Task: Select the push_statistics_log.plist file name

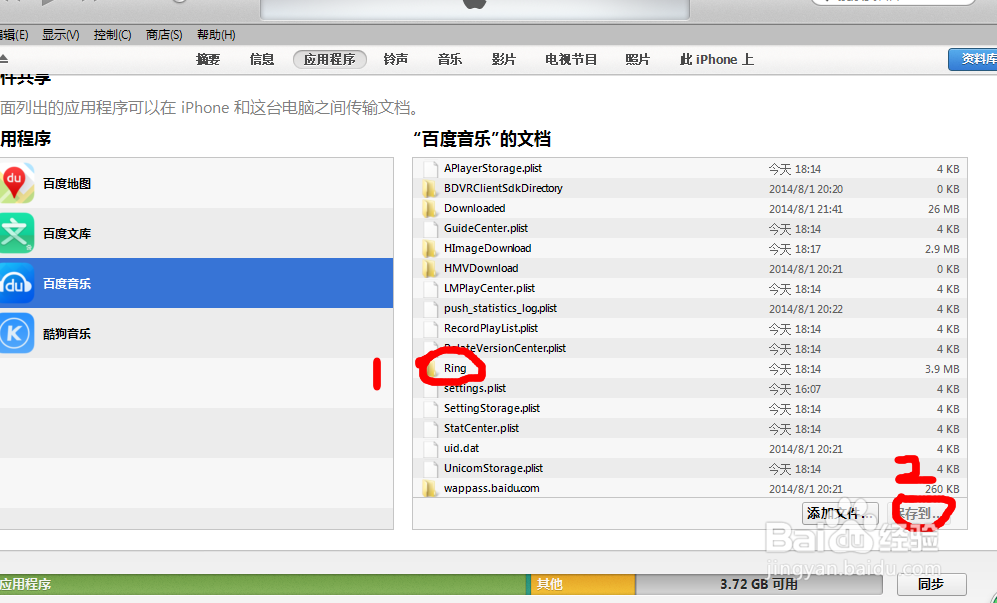Action: (x=500, y=308)
